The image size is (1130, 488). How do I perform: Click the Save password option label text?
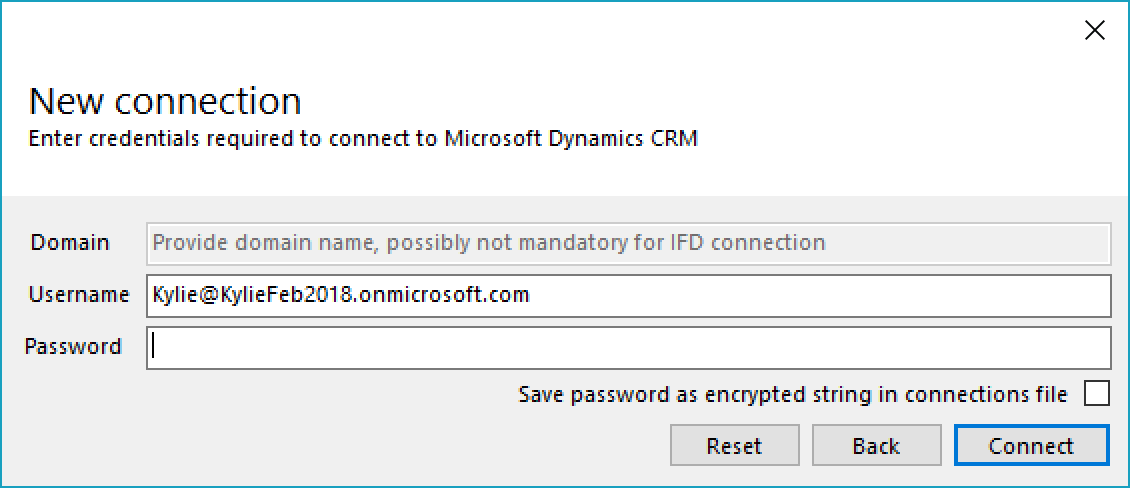click(x=793, y=395)
